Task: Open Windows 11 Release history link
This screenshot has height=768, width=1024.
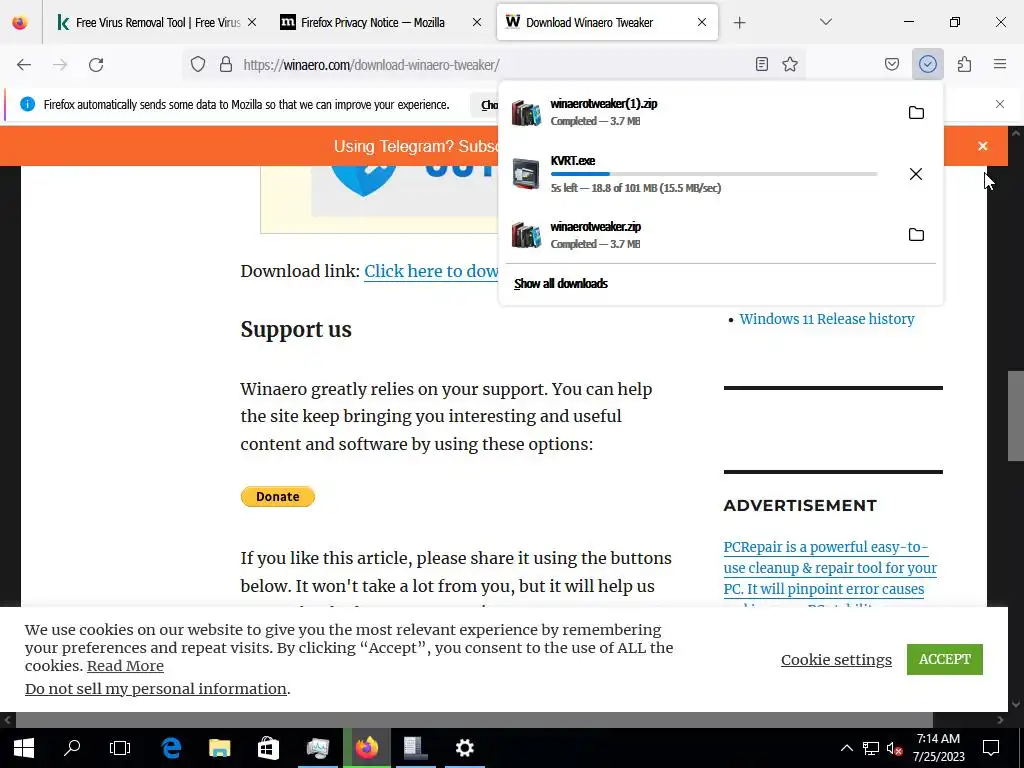Action: coord(827,319)
